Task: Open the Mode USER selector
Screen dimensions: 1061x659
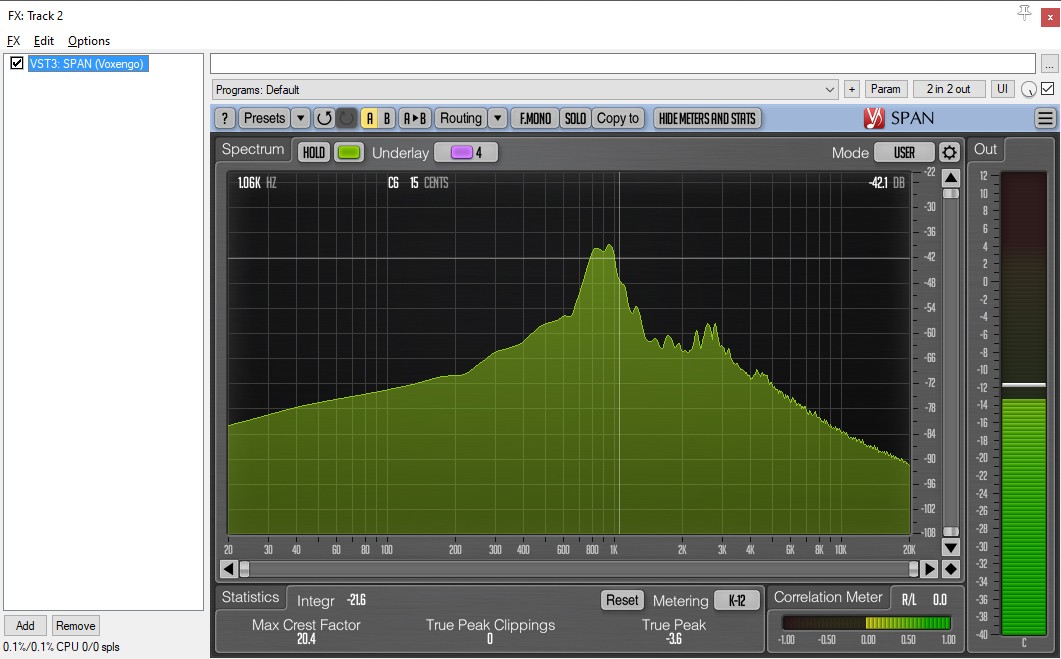Action: coord(904,152)
